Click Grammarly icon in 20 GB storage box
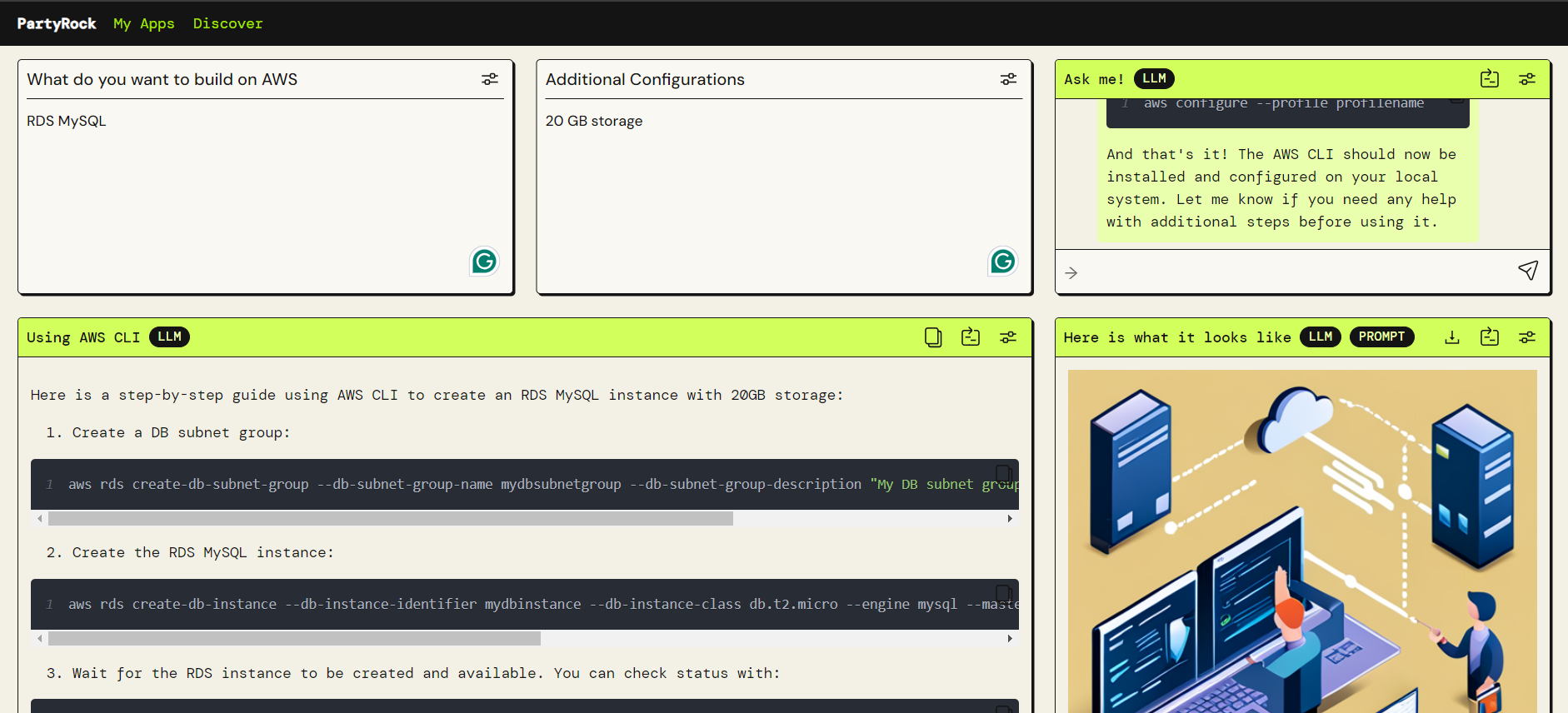1568x713 pixels. point(1003,262)
